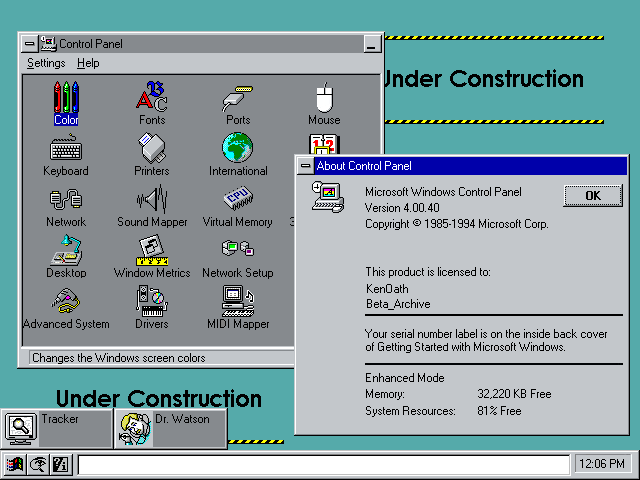Click the Tracker taskbar button
This screenshot has width=640, height=480.
tap(58, 428)
